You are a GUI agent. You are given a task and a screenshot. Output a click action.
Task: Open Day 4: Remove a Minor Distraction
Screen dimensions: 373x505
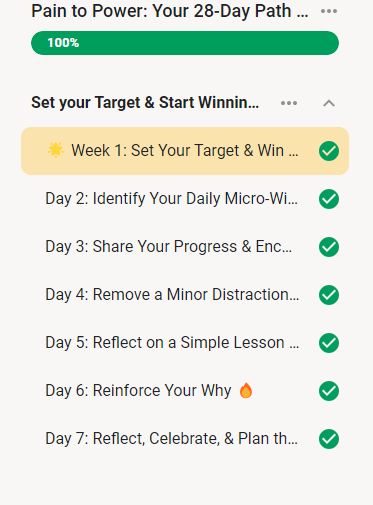(172, 295)
